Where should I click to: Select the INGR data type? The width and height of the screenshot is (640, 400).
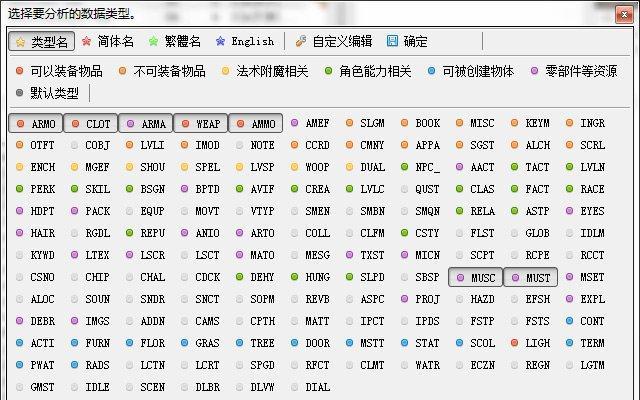coord(586,123)
